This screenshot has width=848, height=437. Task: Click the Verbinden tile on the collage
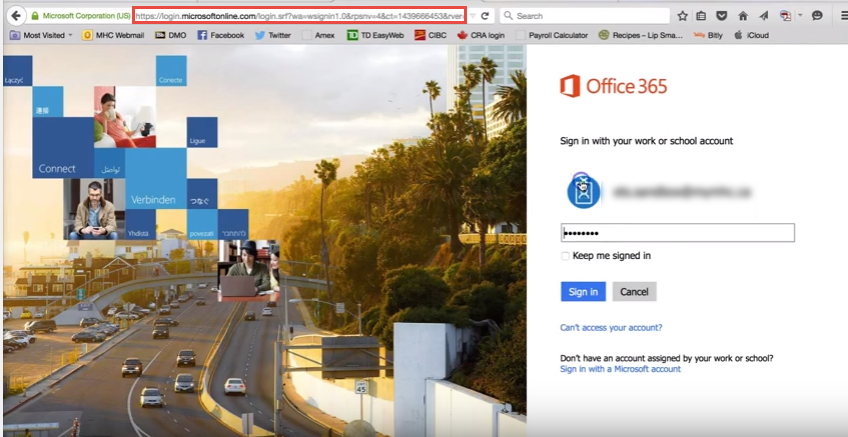(x=156, y=178)
